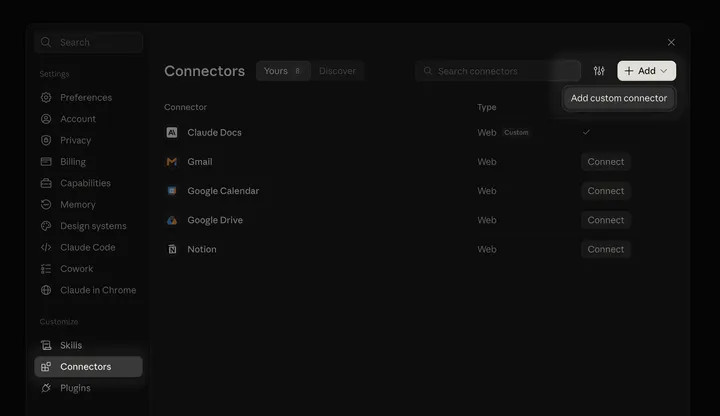Click the plus sign on Add
This screenshot has width=720, height=416.
tap(629, 71)
